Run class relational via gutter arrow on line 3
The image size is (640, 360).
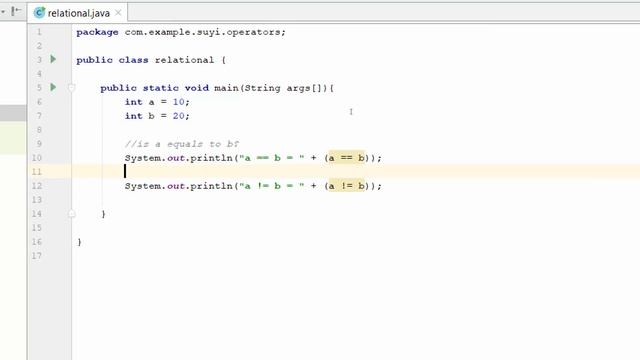coord(53,60)
